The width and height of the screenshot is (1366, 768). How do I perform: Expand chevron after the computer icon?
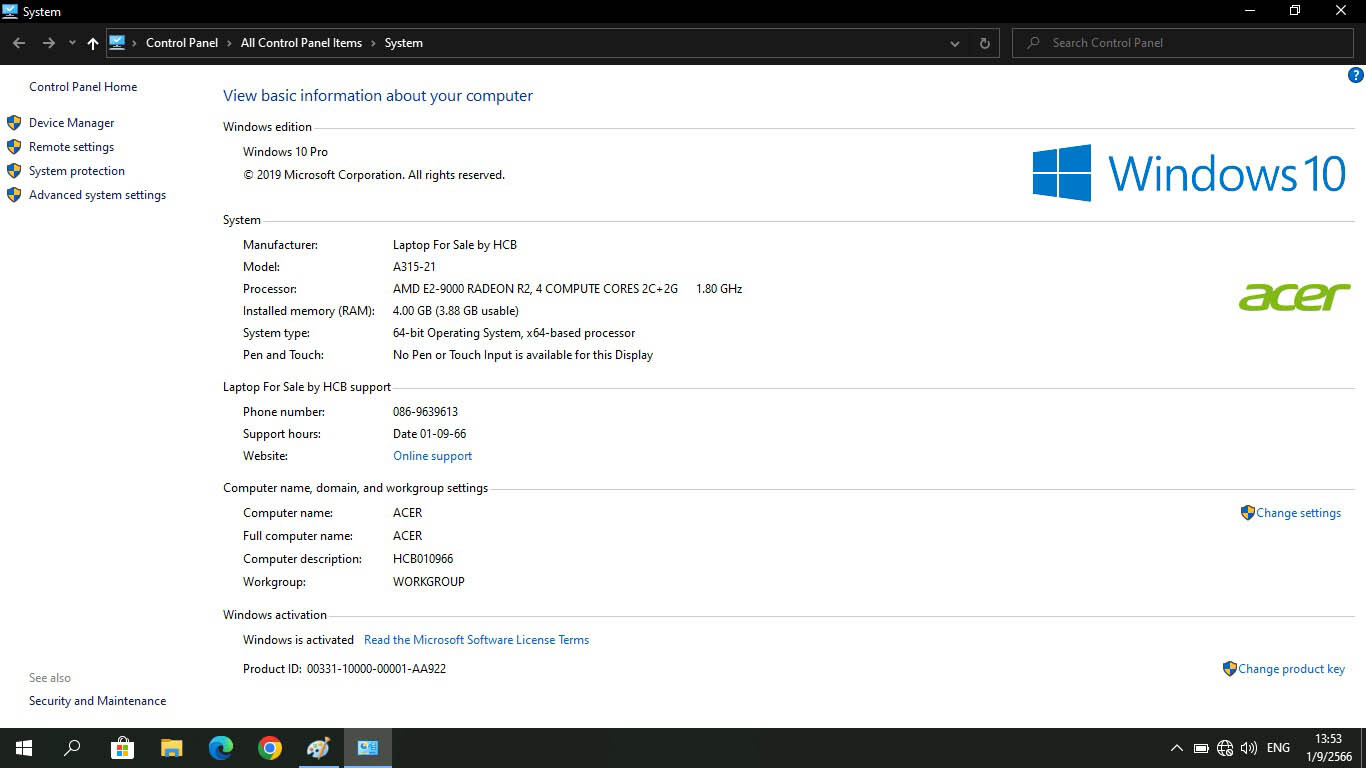[x=135, y=43]
